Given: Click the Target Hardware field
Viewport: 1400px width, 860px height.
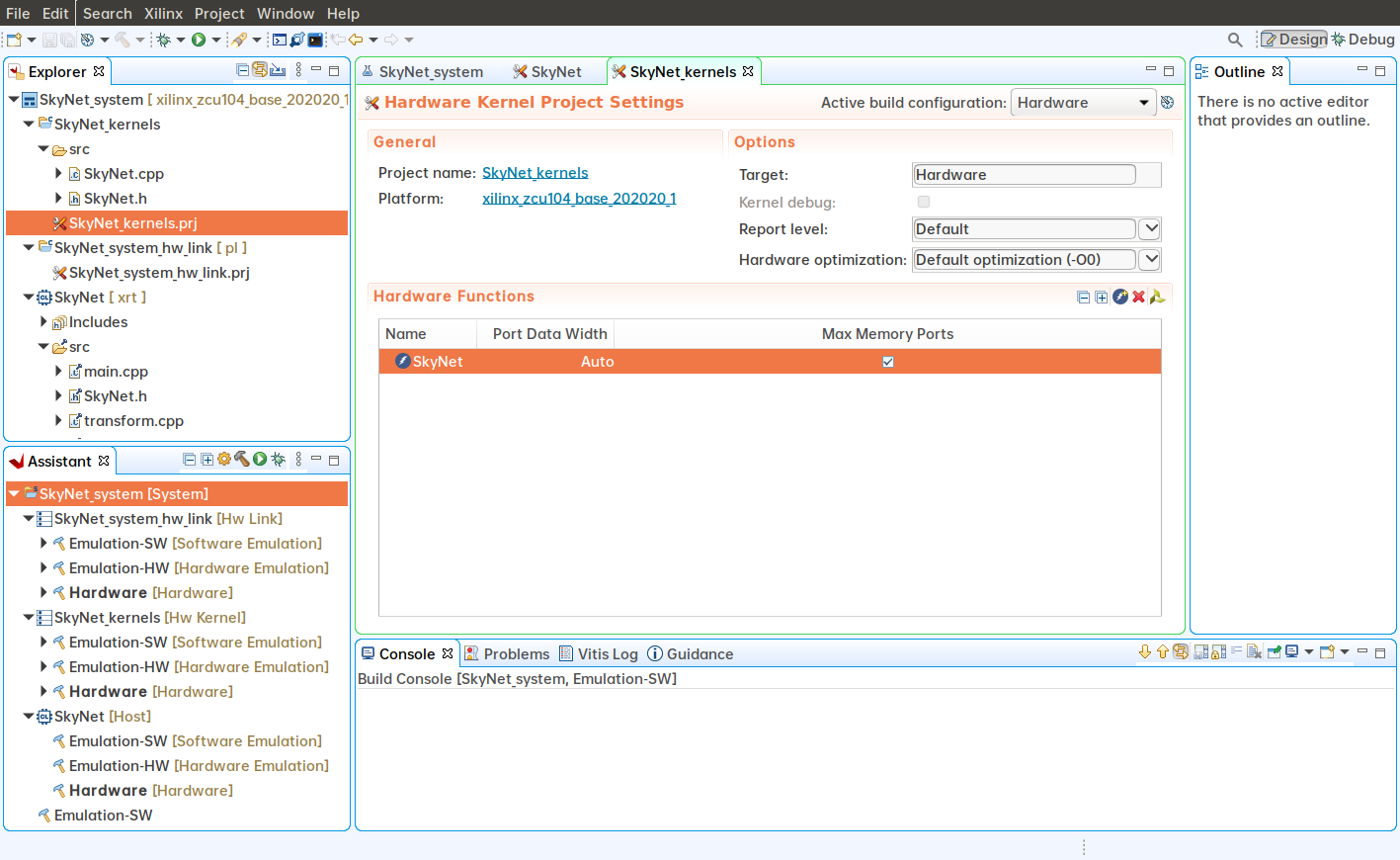Looking at the screenshot, I should 1025,175.
